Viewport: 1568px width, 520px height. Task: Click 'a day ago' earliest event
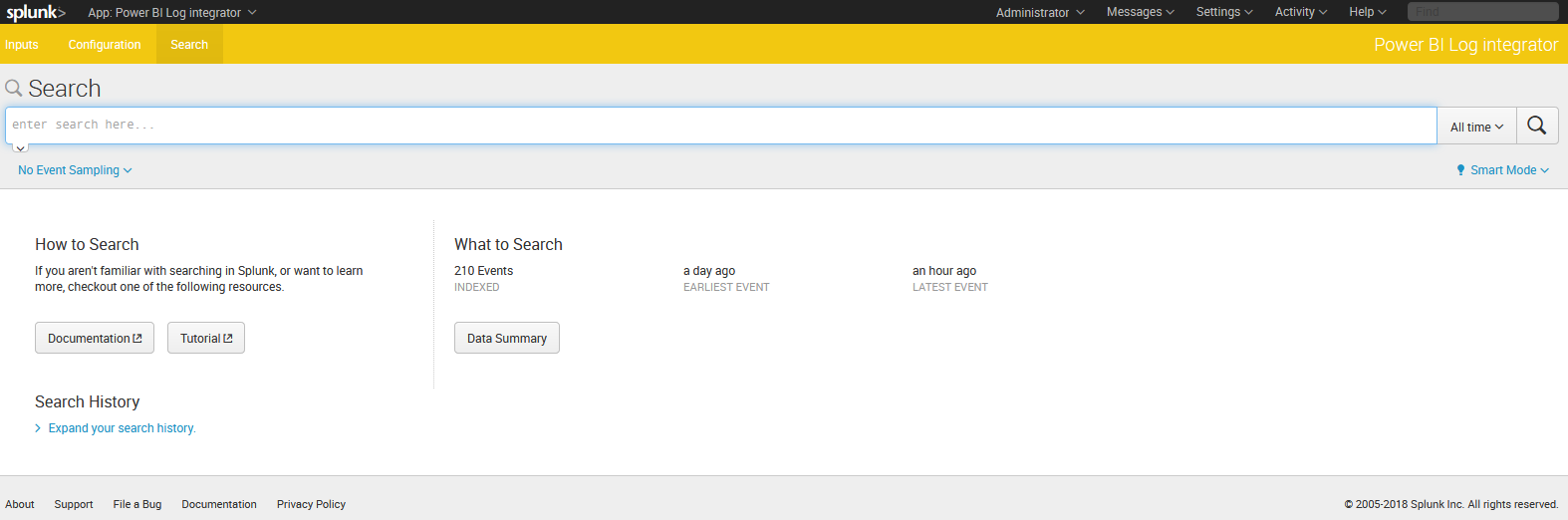709,271
